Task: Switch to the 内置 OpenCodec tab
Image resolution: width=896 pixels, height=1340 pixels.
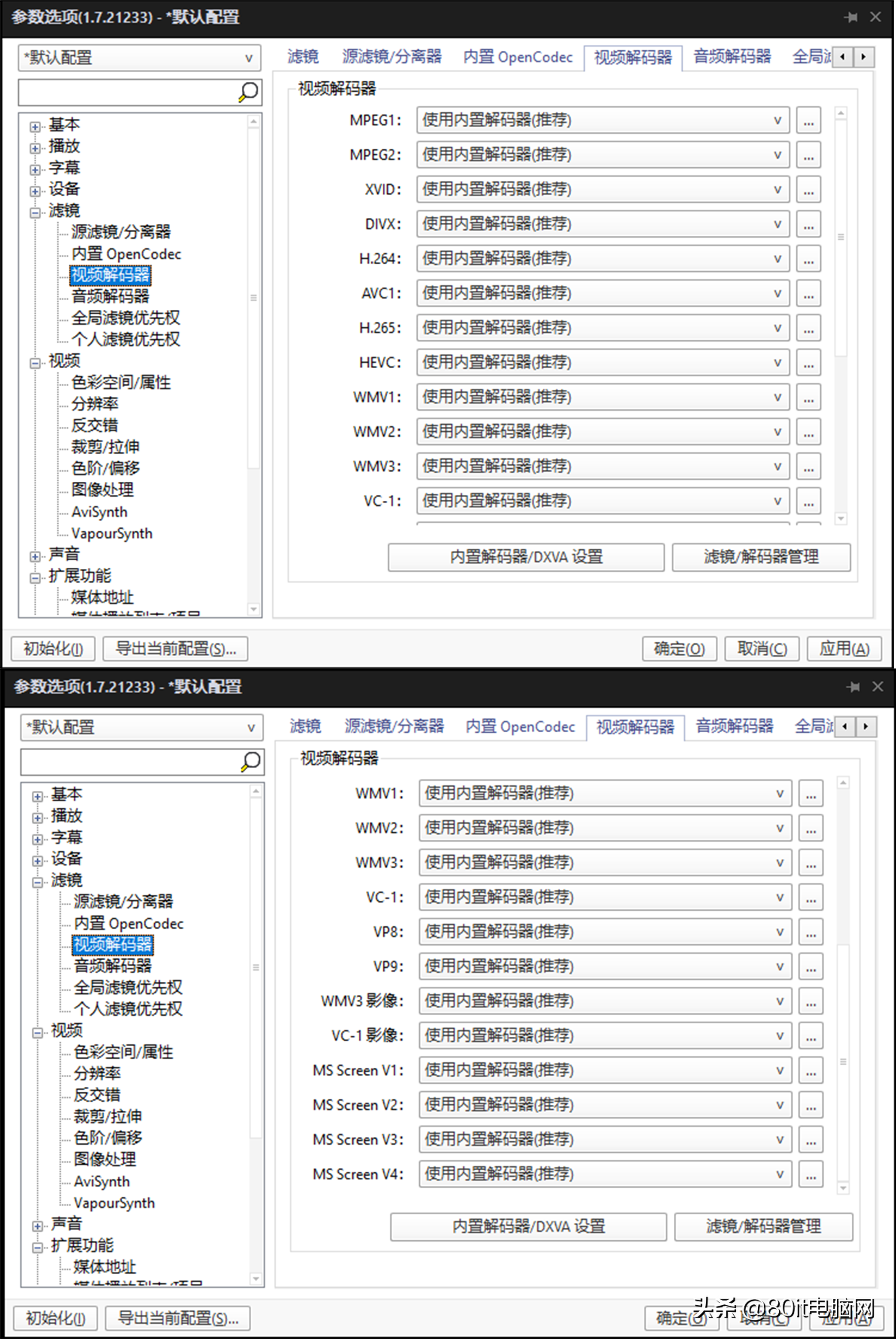Action: pyautogui.click(x=517, y=57)
